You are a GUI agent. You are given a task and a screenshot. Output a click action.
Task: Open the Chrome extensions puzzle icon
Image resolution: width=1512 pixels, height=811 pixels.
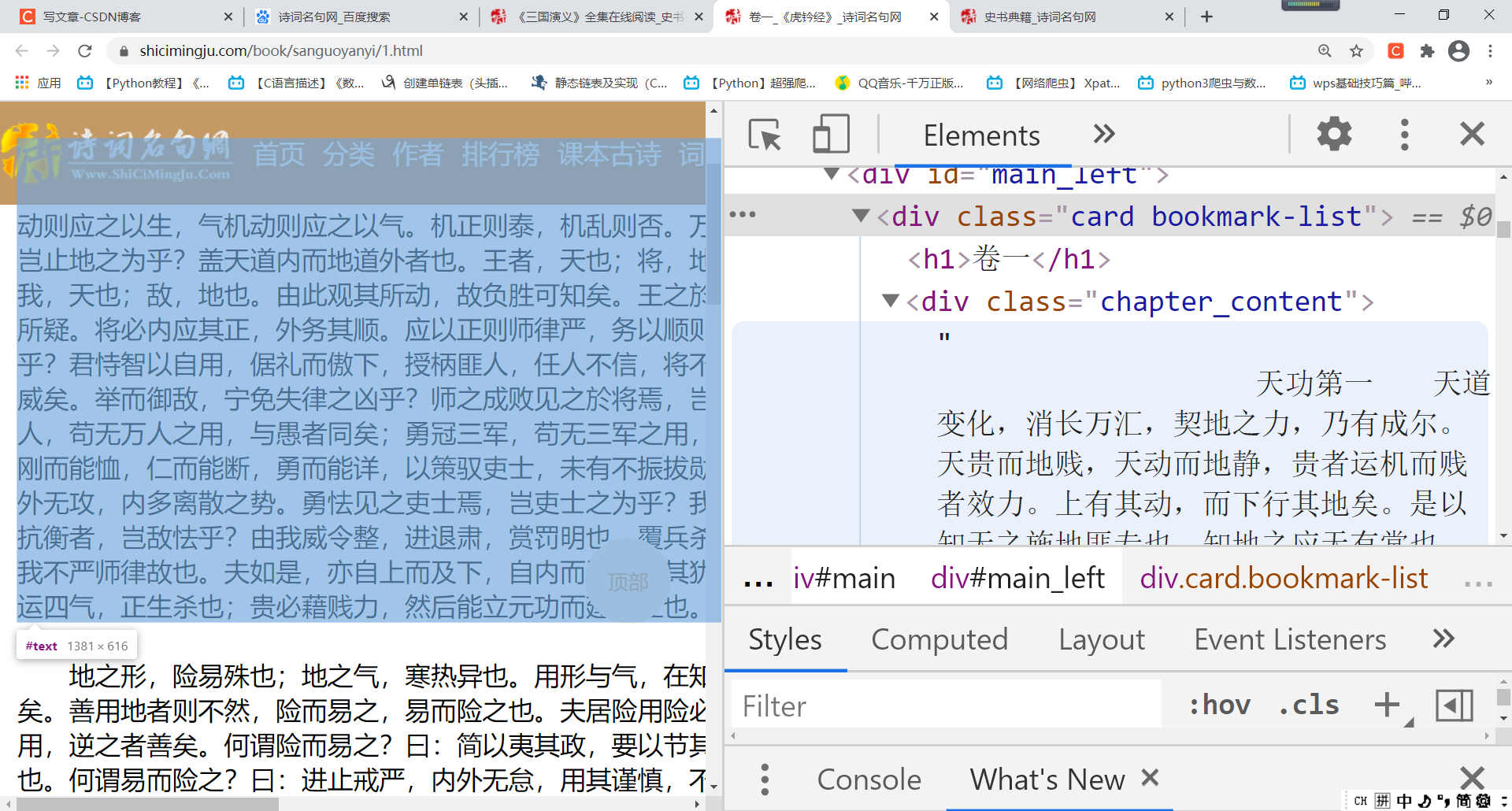pyautogui.click(x=1428, y=50)
